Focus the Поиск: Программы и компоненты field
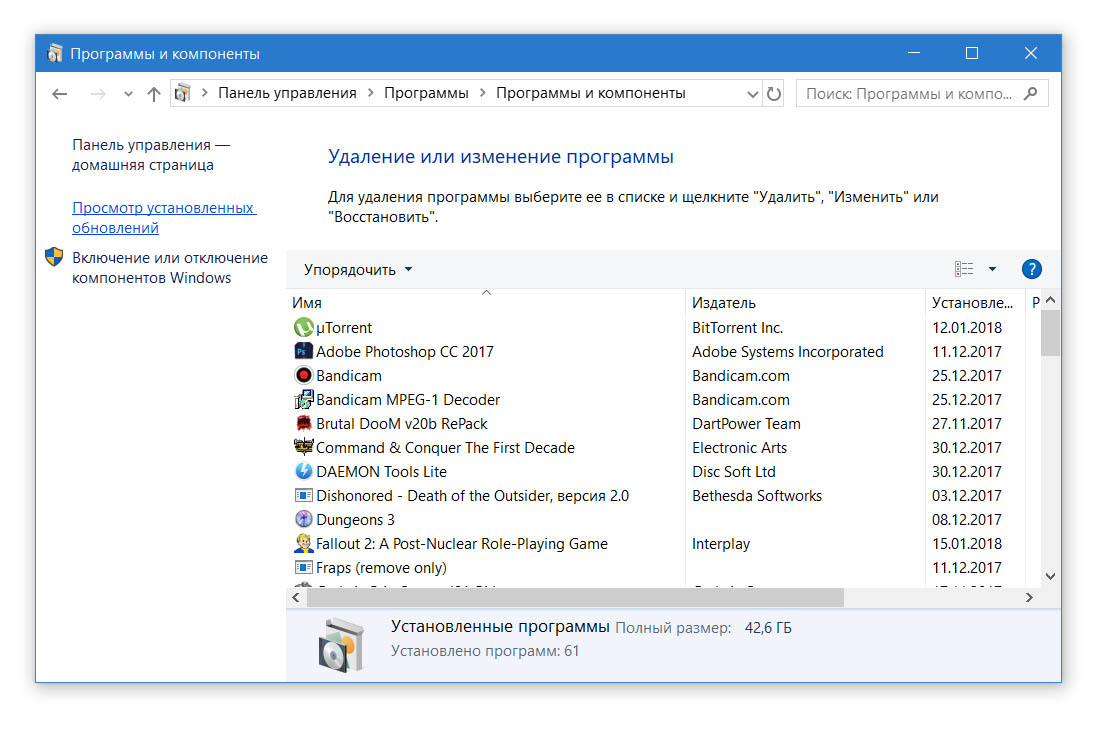Viewport: 1112px width, 746px height. pyautogui.click(x=922, y=94)
